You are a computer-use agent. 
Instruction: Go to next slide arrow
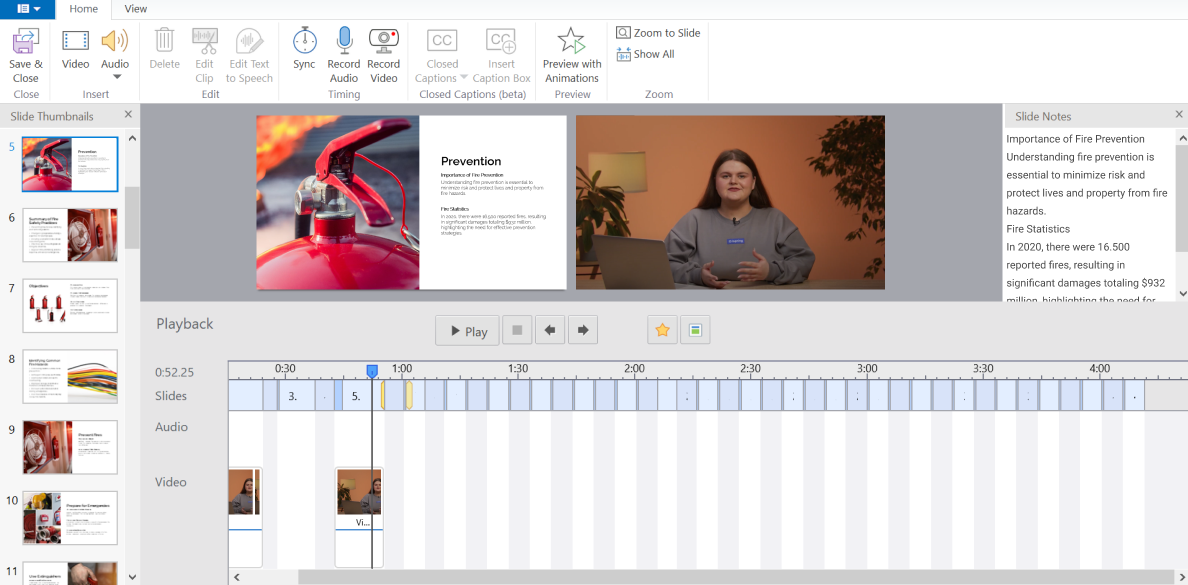[583, 330]
